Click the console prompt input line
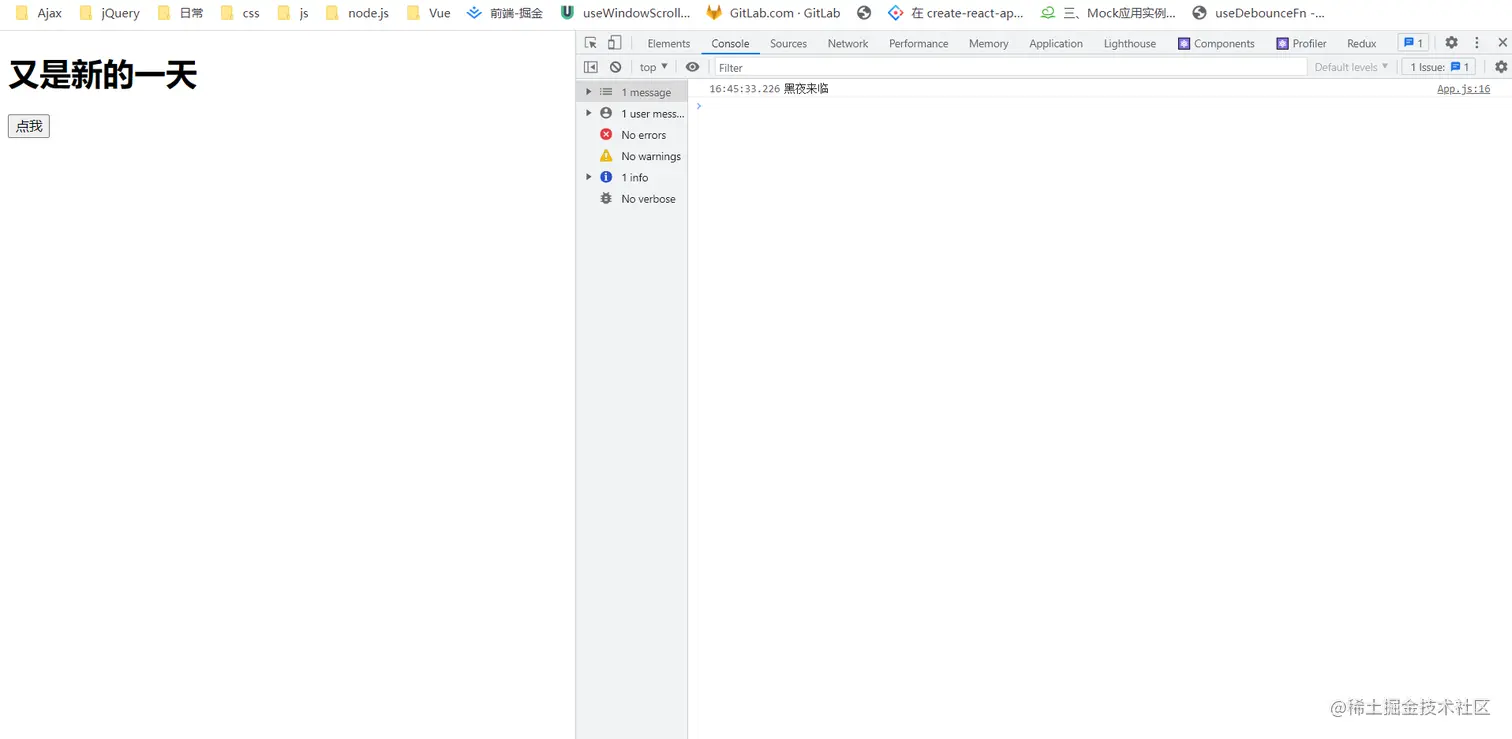This screenshot has width=1512, height=739. [1100, 106]
